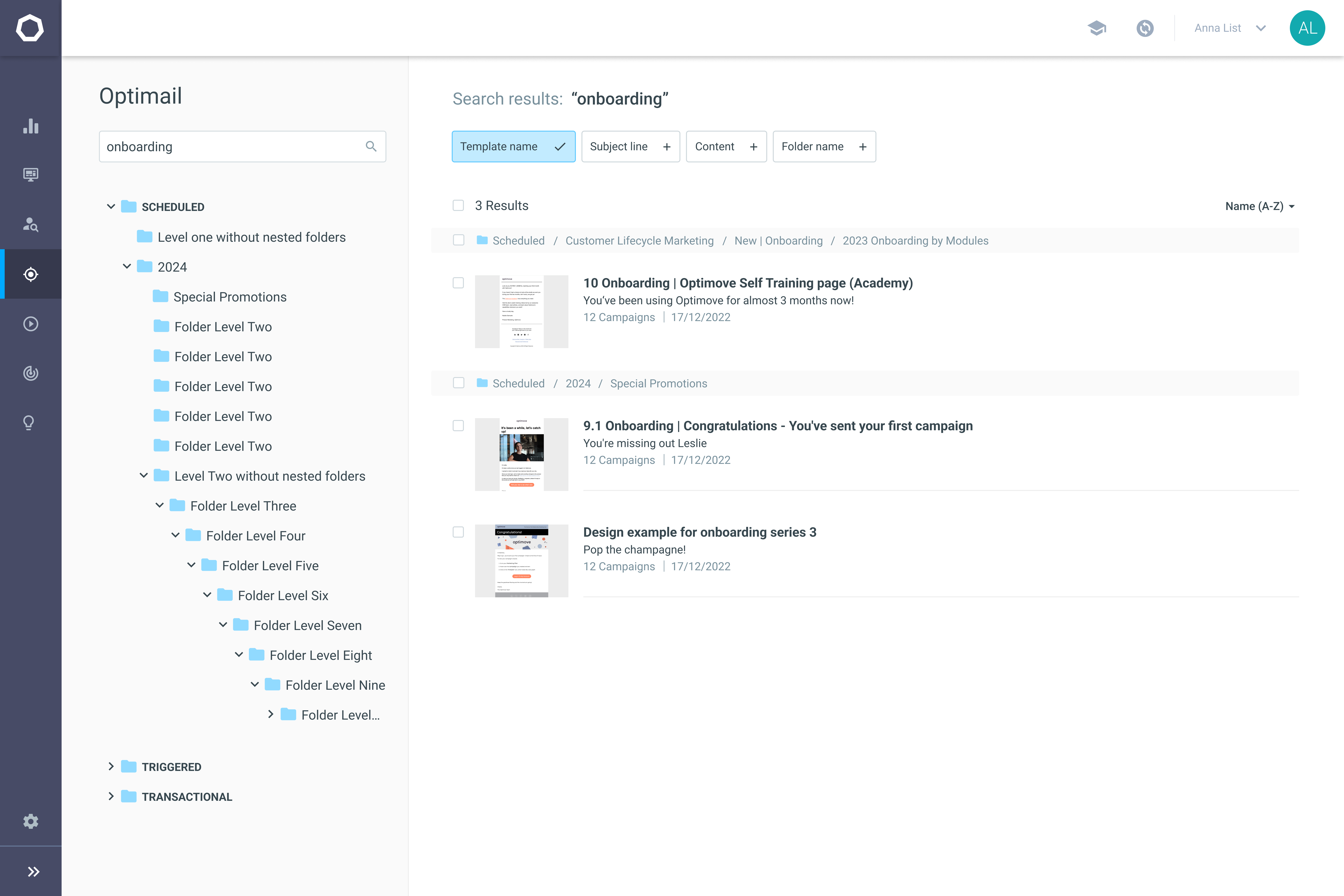1344x896 pixels.
Task: Select the target campaigns sidebar icon
Action: click(x=31, y=274)
